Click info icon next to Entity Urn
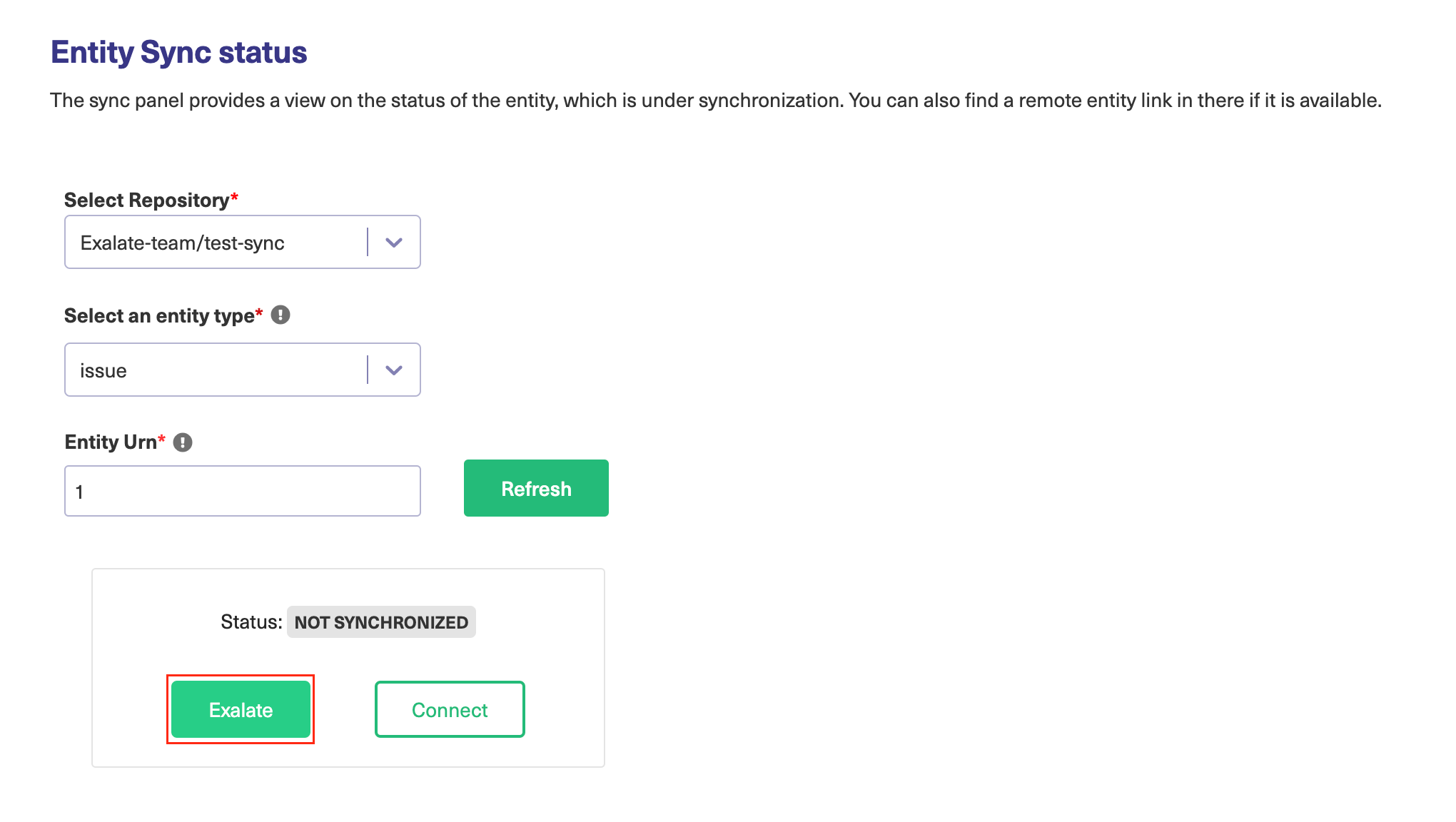The width and height of the screenshot is (1456, 822). tap(183, 442)
